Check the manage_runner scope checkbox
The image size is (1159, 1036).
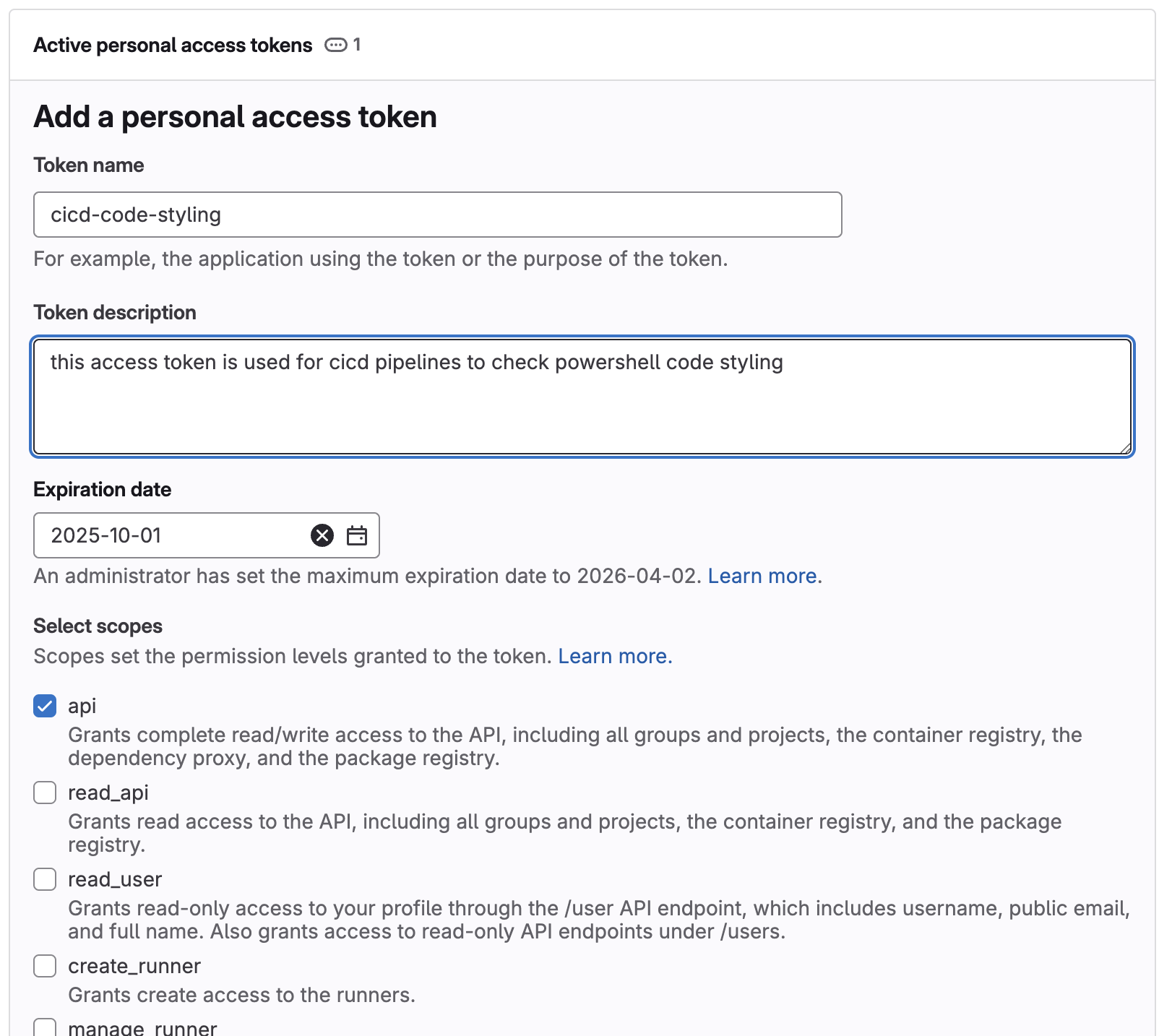pyautogui.click(x=45, y=1027)
